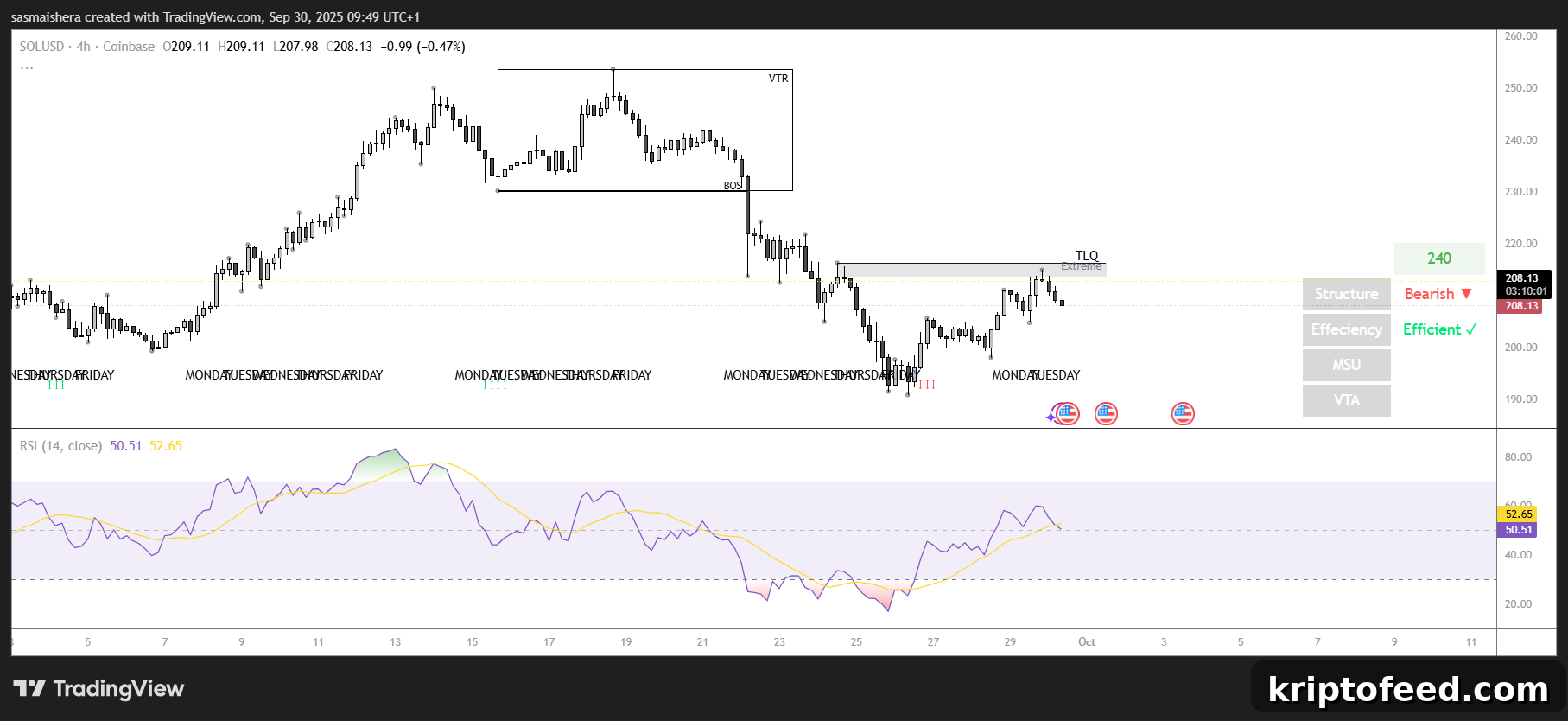Click the 40.00 level on the RSI axis
Viewport: 1568px width, 721px height.
[x=1518, y=555]
